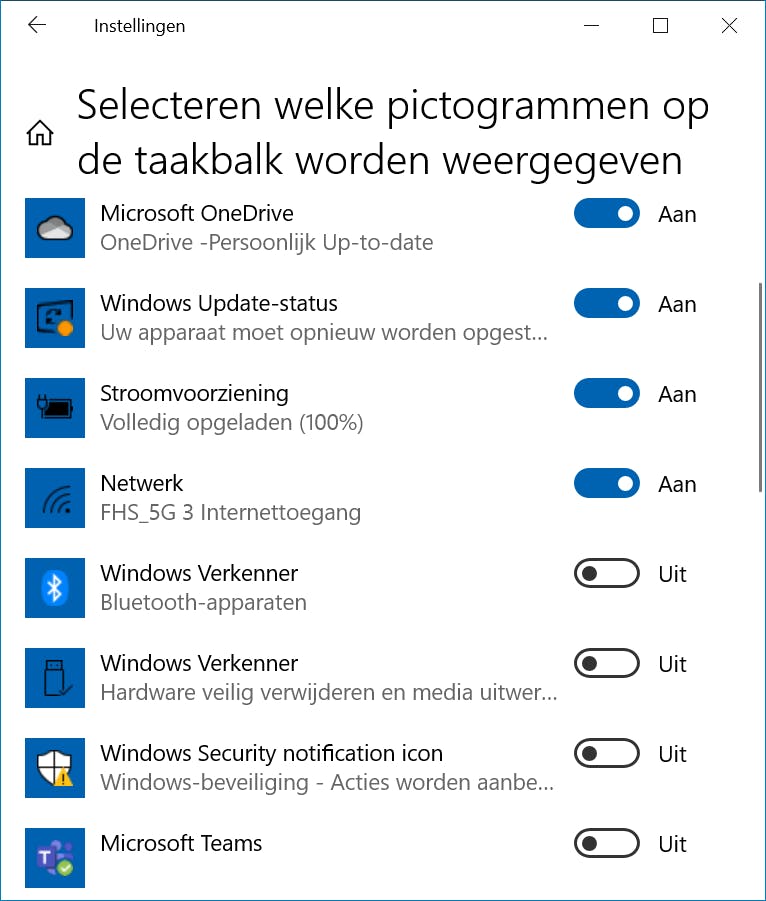Click the Bluetooth-apparaten icon

(55, 588)
